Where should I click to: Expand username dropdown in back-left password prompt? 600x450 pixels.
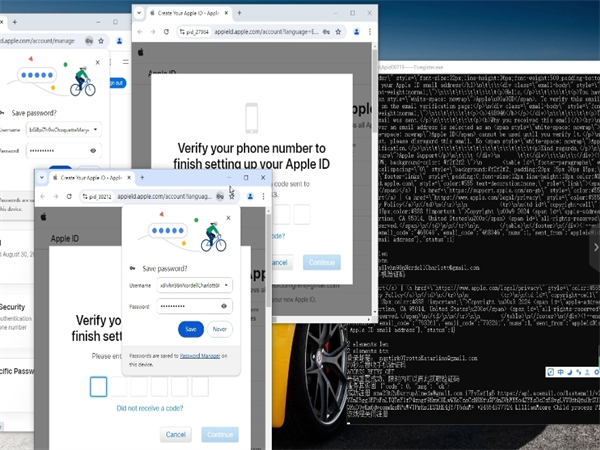(97, 128)
